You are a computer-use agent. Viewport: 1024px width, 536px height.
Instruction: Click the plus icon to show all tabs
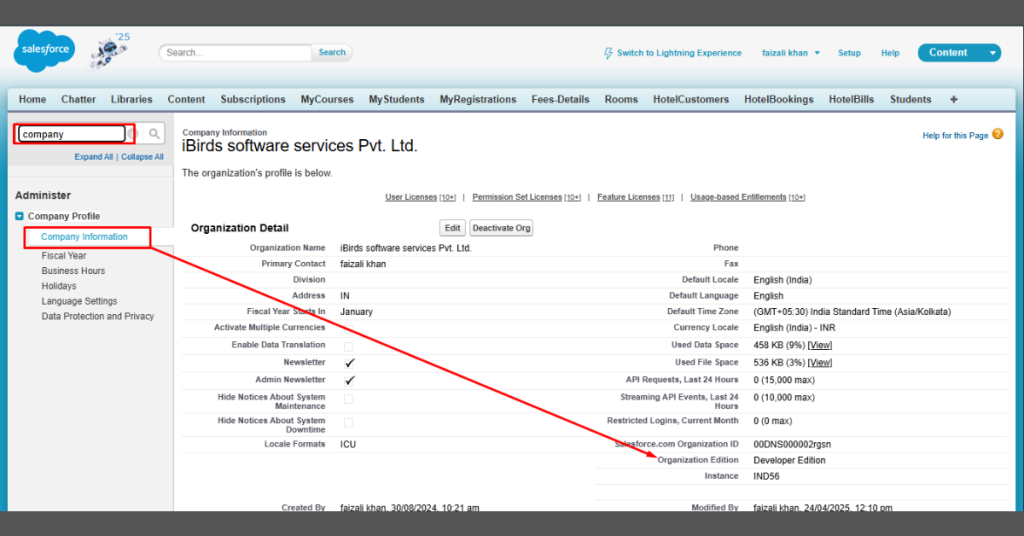click(953, 99)
